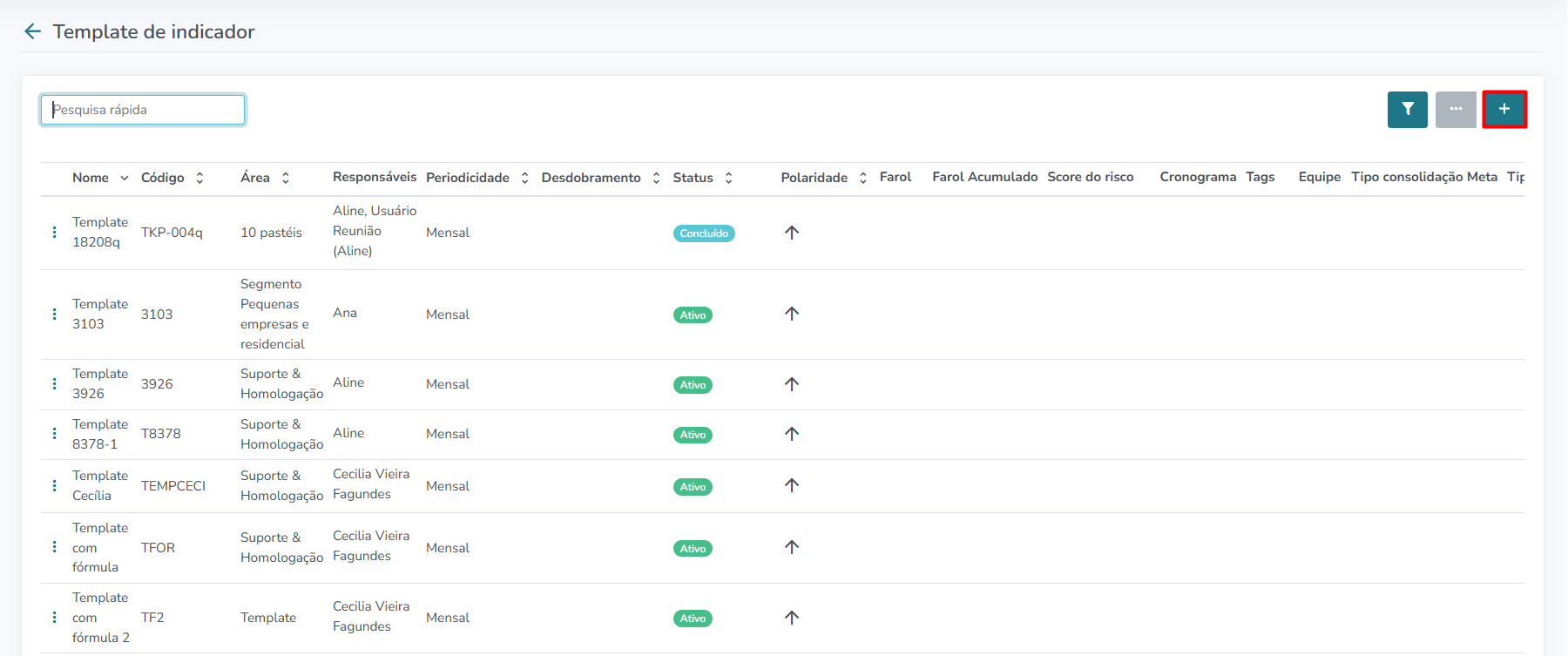This screenshot has width=1568, height=656.
Task: Click Aline, Usuário Reunião (Aline) cell
Action: (x=375, y=231)
